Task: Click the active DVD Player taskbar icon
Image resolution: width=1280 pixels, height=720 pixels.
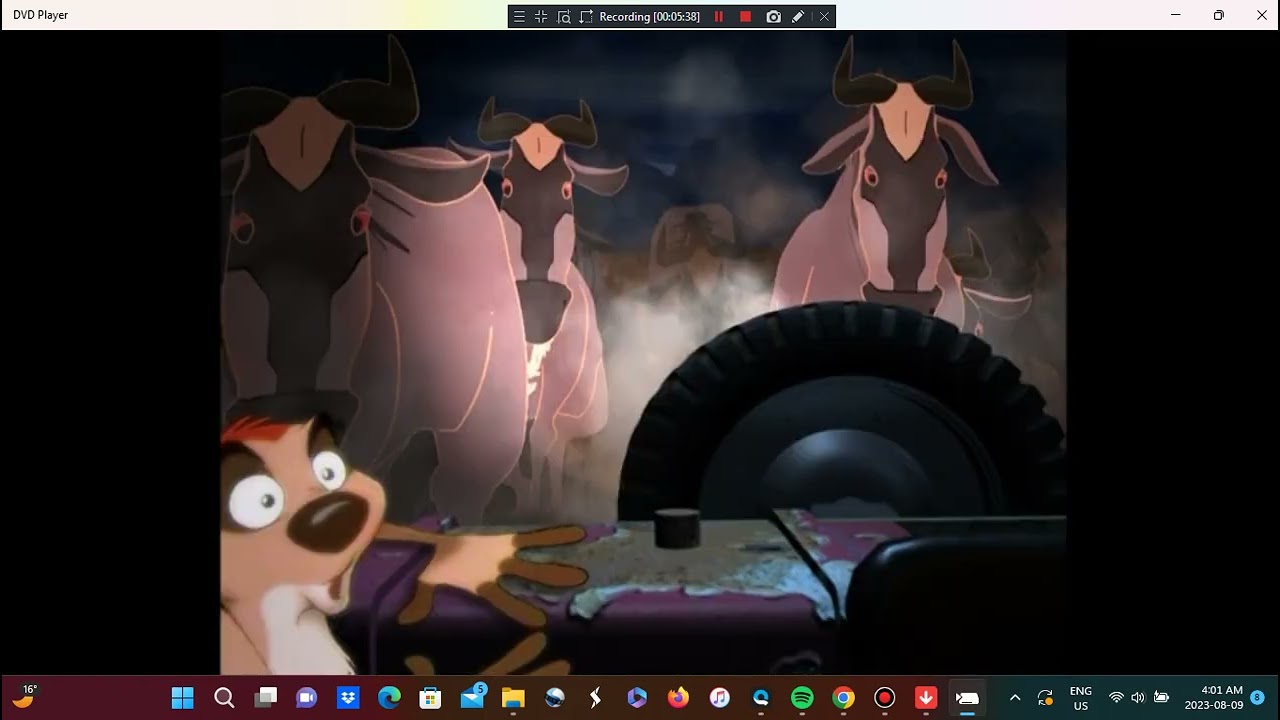Action: pos(967,698)
